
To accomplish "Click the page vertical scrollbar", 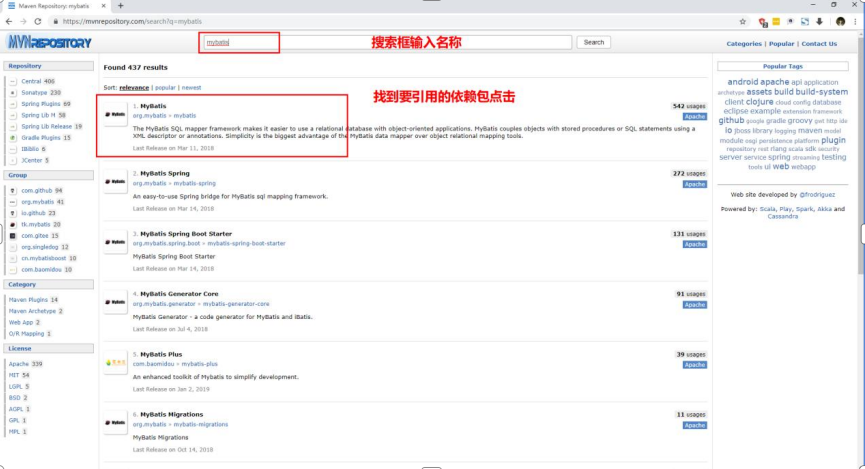I will pyautogui.click(x=861, y=154).
